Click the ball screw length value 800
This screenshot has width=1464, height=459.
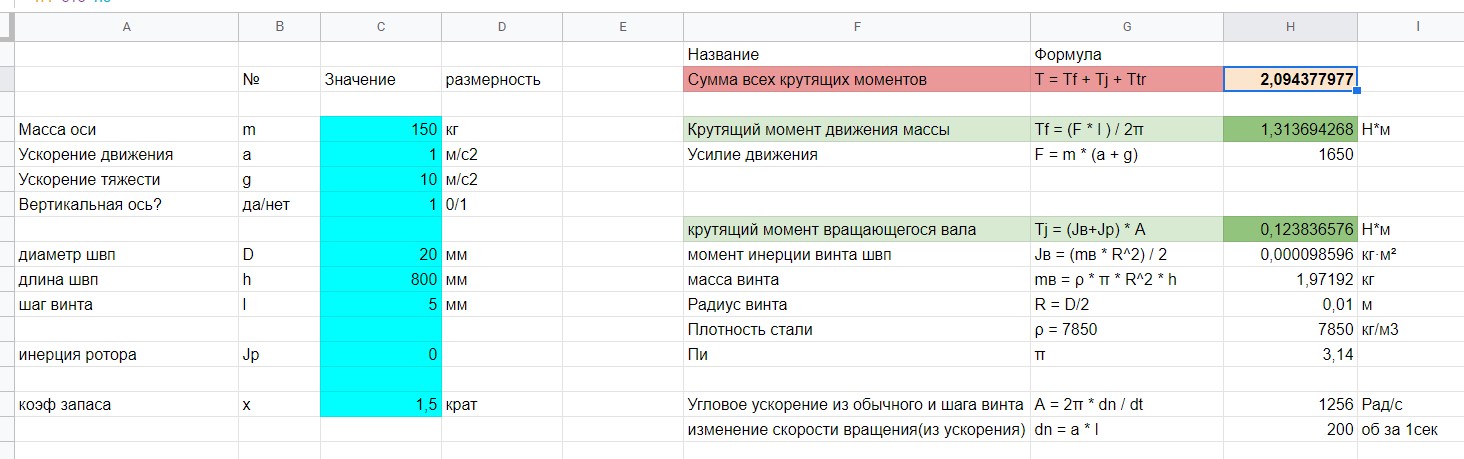click(380, 280)
